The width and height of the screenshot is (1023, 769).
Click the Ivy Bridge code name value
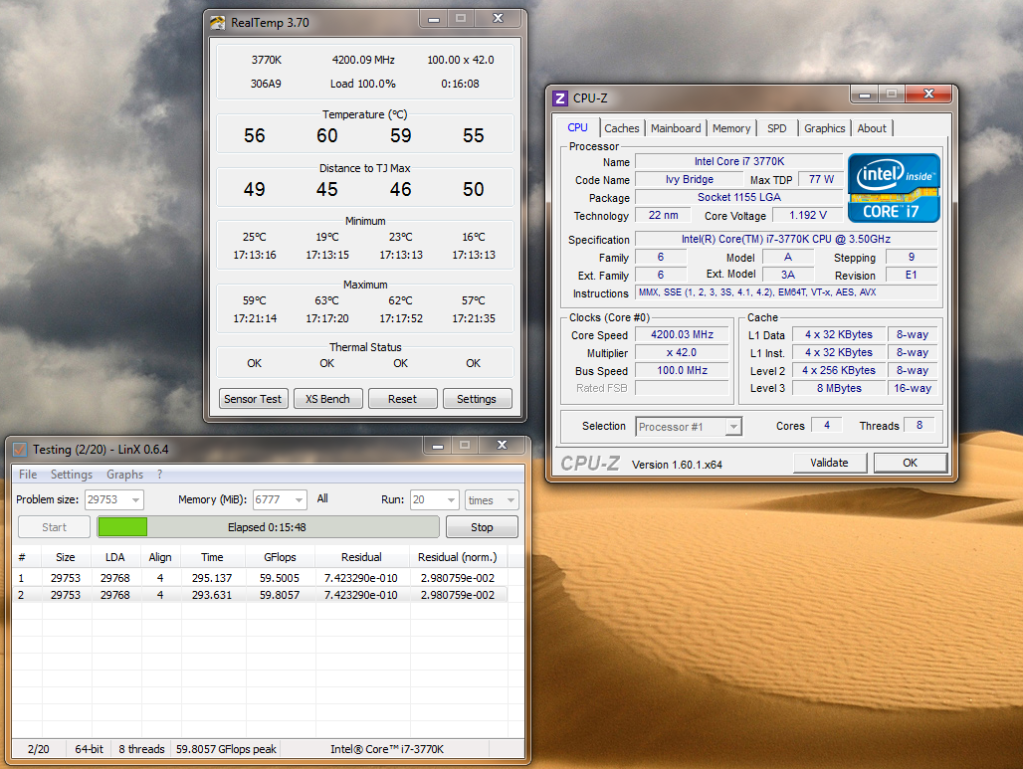[x=690, y=179]
